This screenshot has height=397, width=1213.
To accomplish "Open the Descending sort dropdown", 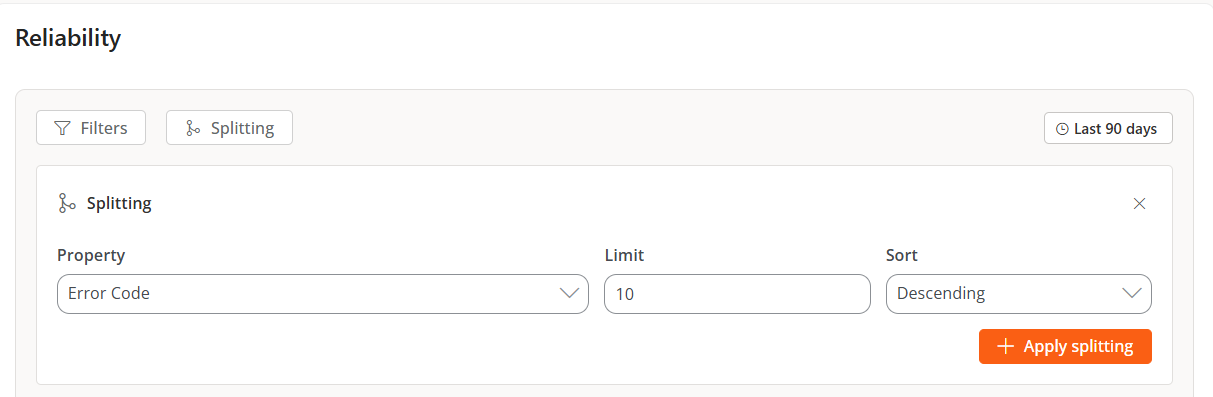I will pyautogui.click(x=1019, y=294).
